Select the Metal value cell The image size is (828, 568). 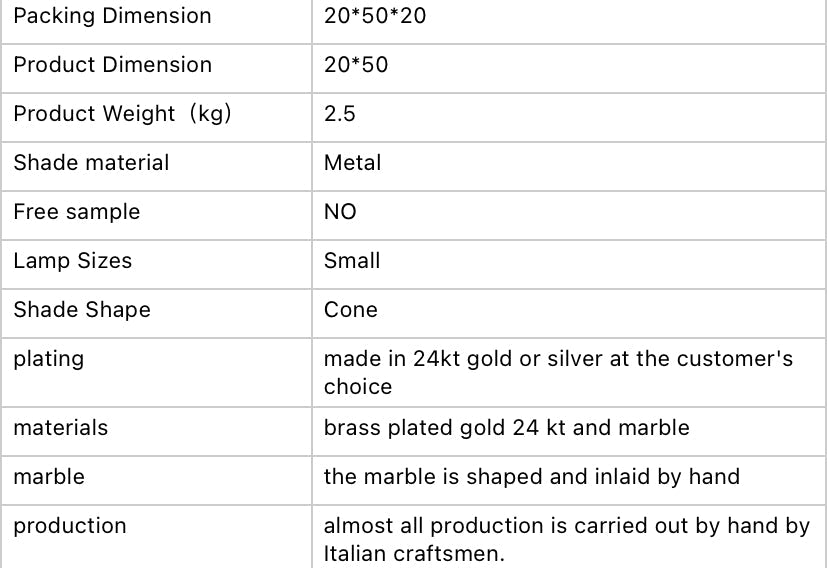coord(353,163)
